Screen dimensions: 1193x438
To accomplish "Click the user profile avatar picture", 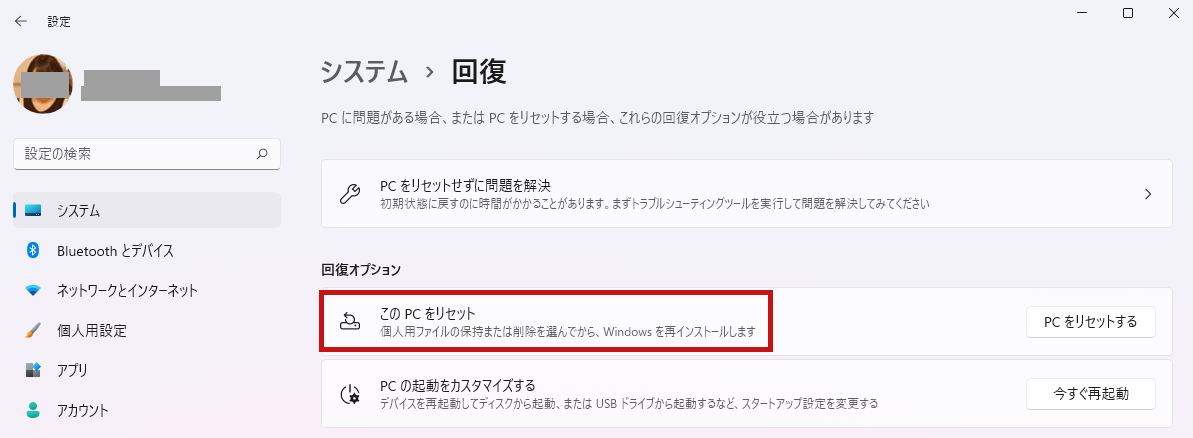I will [x=43, y=84].
